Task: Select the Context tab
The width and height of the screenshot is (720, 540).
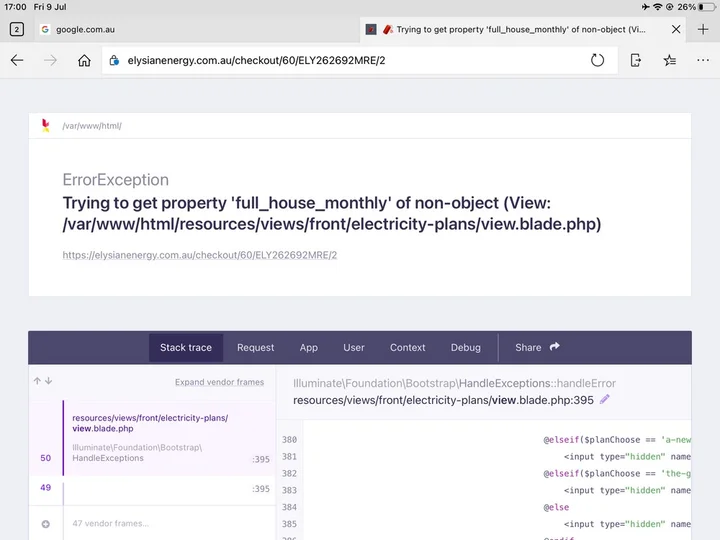Action: click(x=407, y=347)
